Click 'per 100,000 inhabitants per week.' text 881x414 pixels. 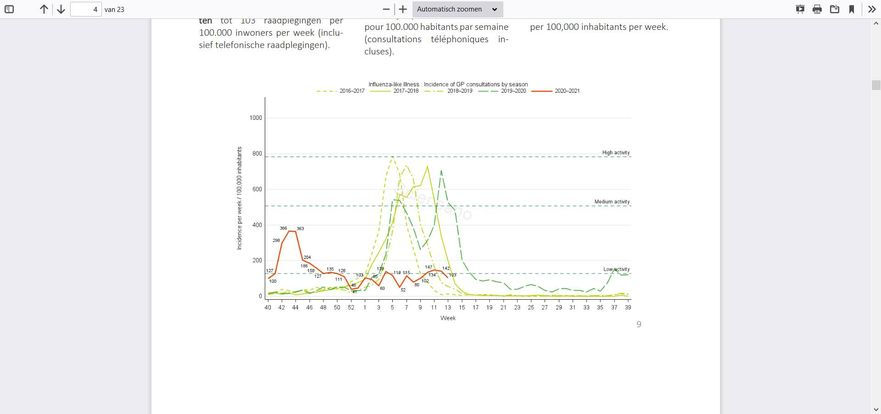tap(599, 27)
